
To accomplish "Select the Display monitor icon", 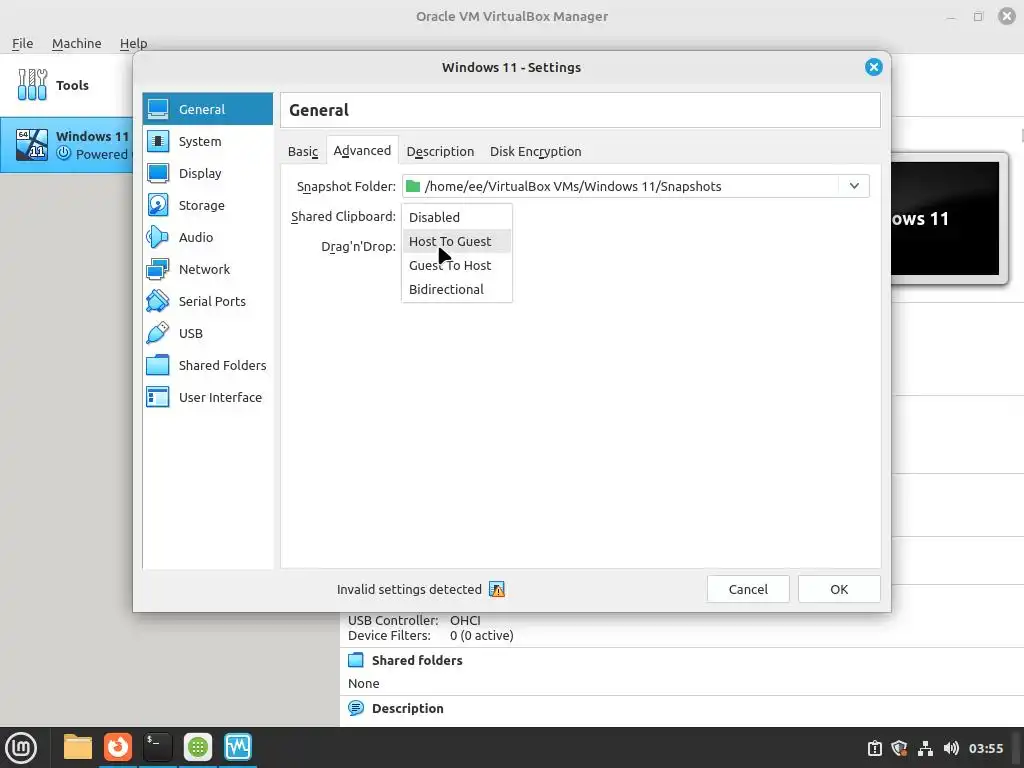I will pos(158,173).
